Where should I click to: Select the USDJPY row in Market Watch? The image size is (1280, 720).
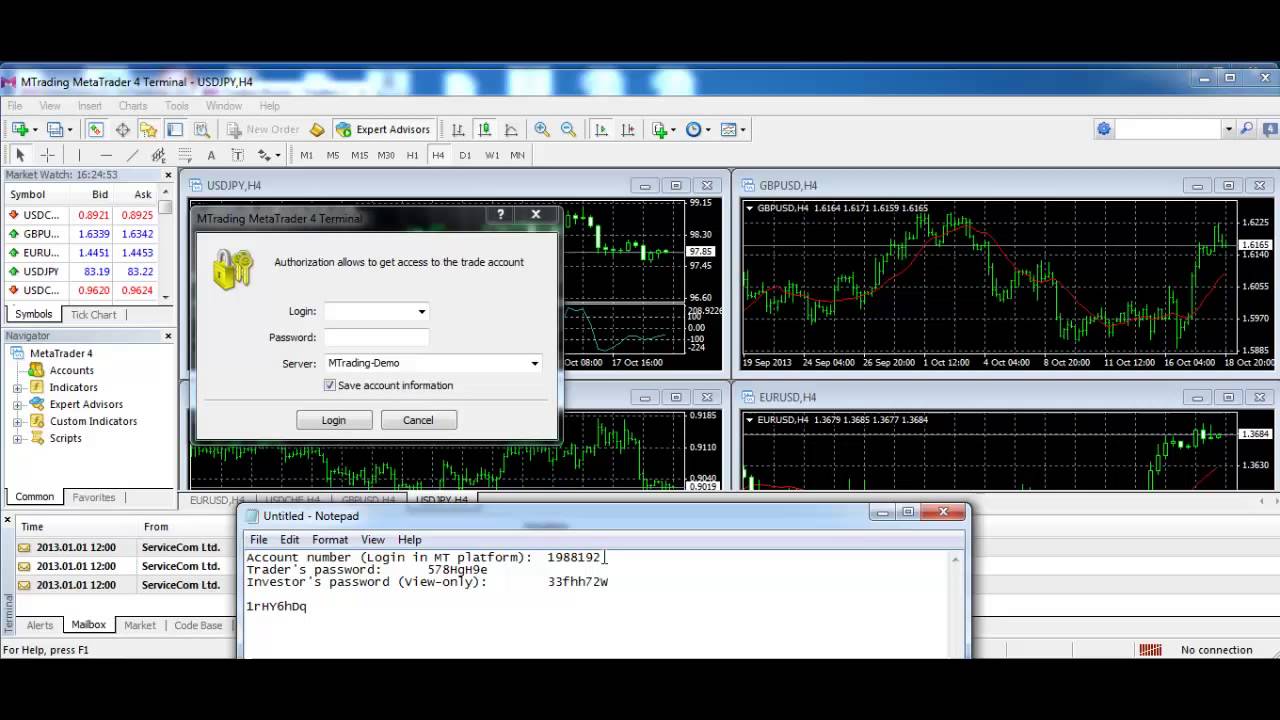click(x=82, y=271)
